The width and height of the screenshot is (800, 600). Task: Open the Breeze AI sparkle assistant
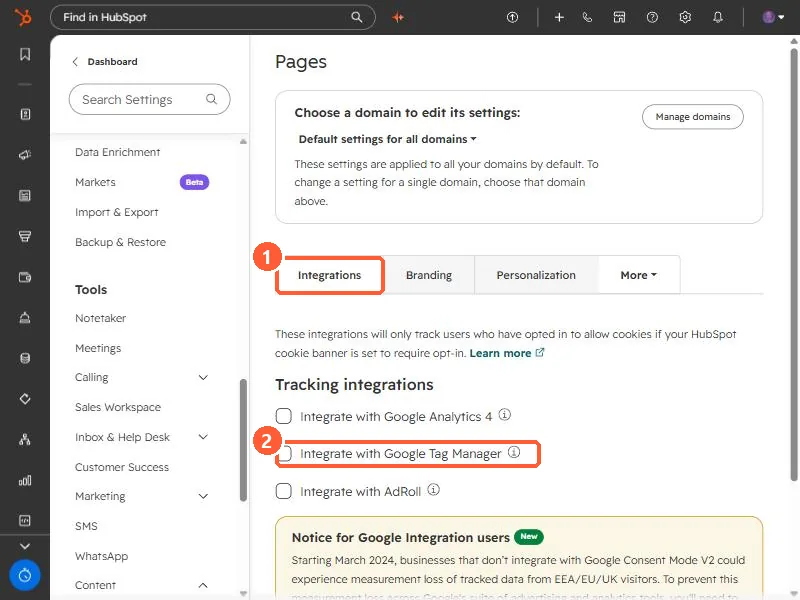pos(398,17)
